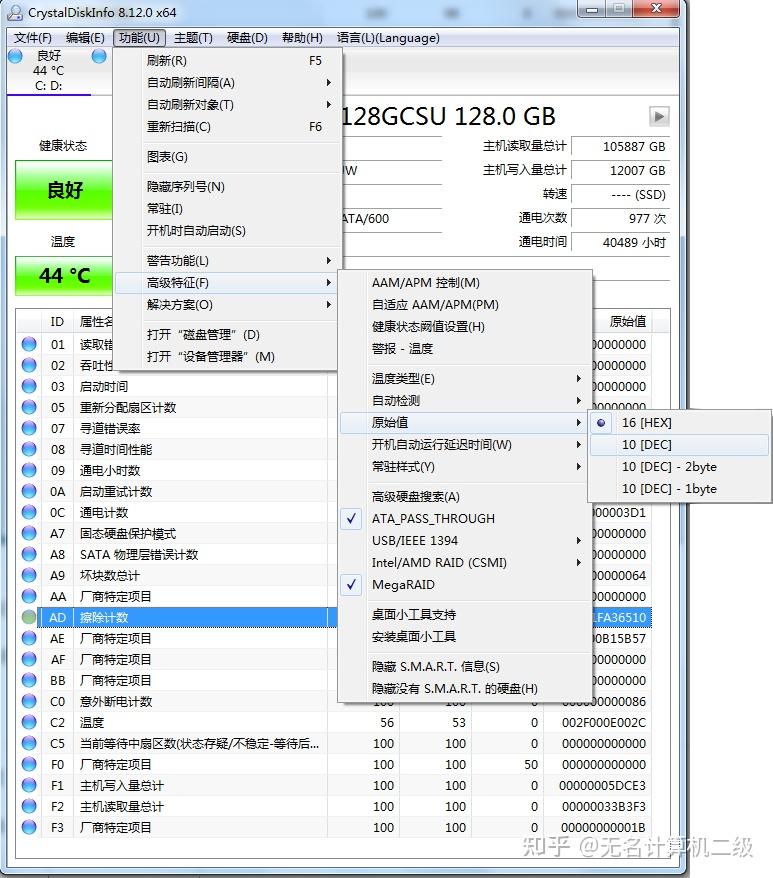
Task: Click the status circle for attribute 02
Action: click(29, 365)
